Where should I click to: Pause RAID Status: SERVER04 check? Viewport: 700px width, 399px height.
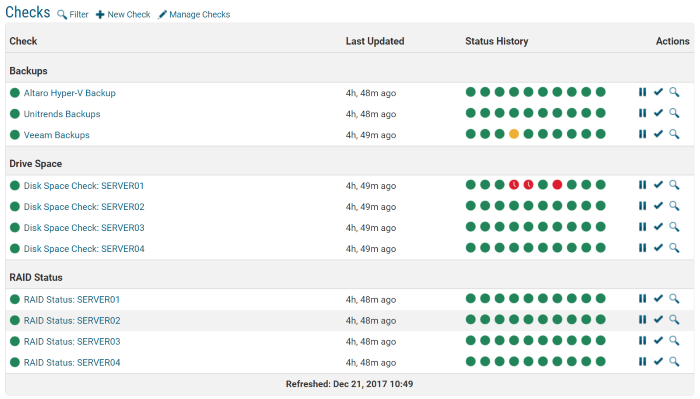(x=642, y=362)
